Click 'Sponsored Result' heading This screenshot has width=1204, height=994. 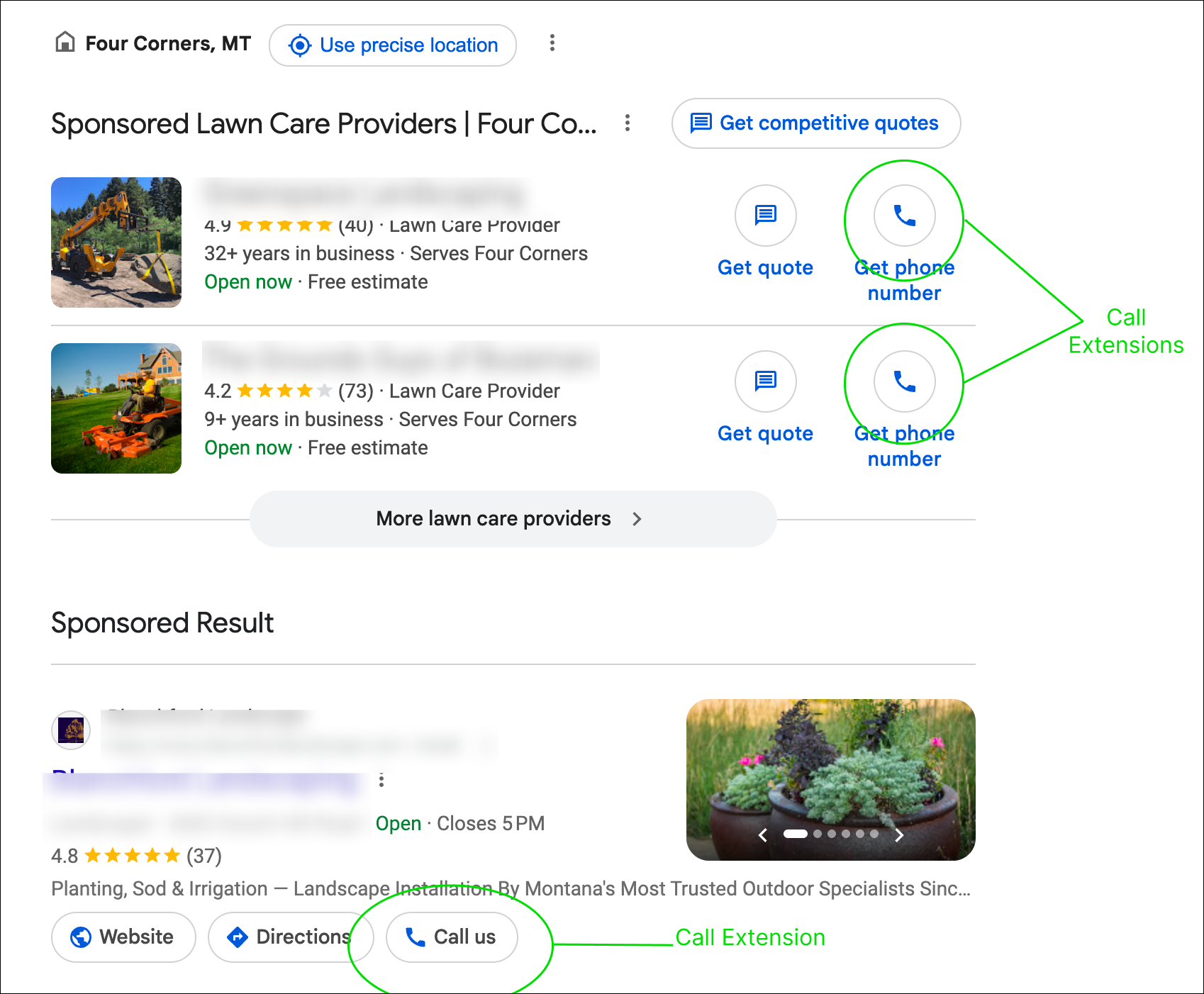pyautogui.click(x=162, y=623)
